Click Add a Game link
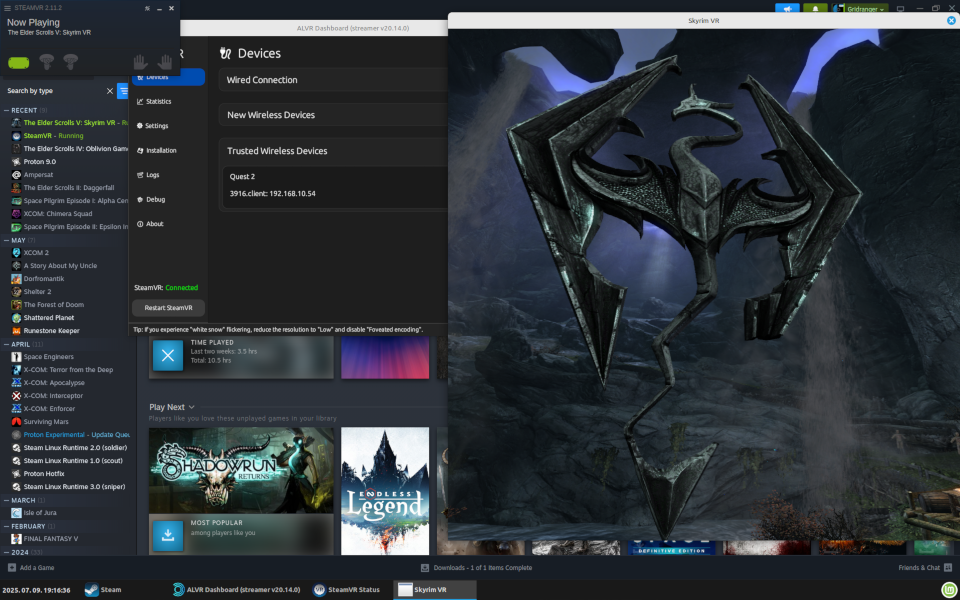This screenshot has height=600, width=960. (x=37, y=568)
